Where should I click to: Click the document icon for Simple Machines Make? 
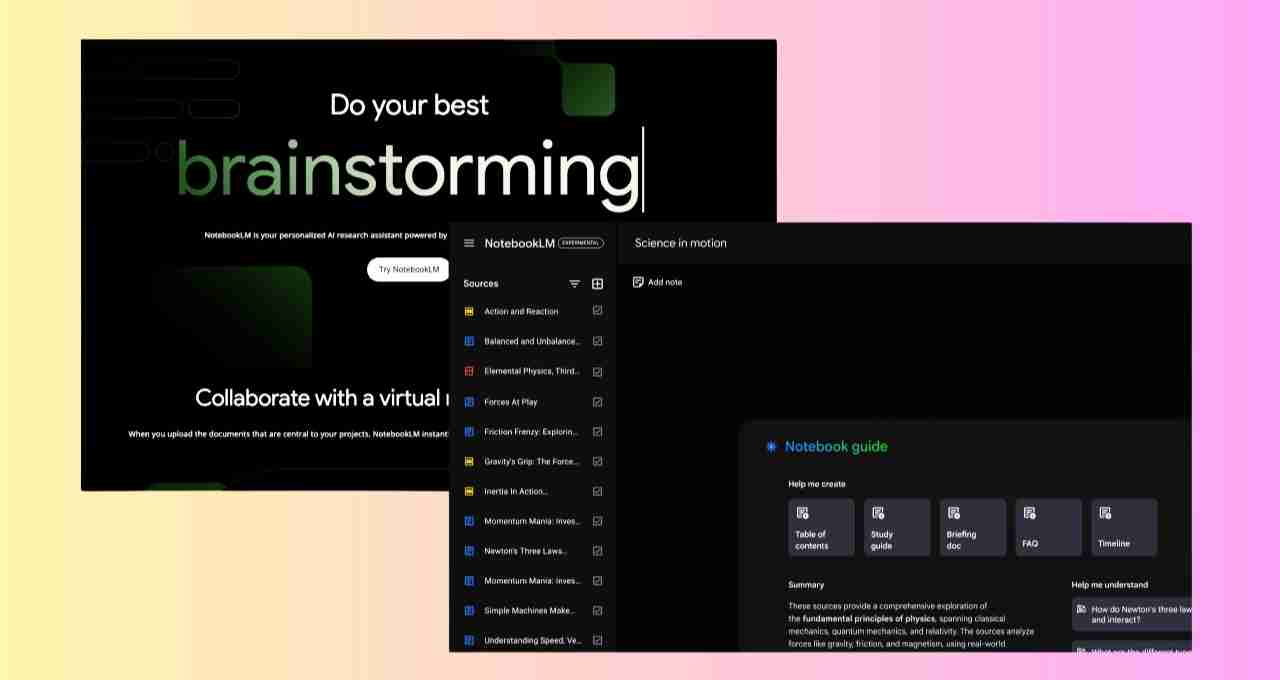[x=469, y=611]
